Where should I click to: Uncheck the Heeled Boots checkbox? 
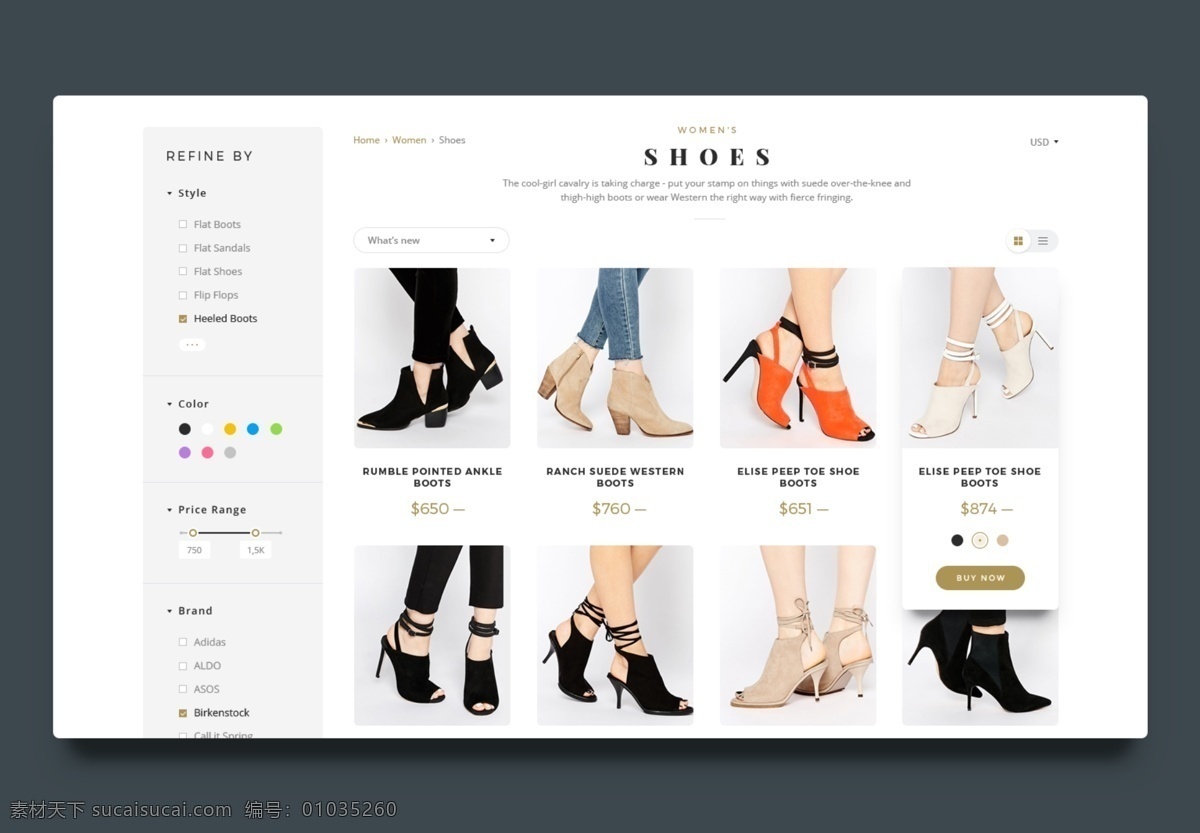click(x=183, y=319)
